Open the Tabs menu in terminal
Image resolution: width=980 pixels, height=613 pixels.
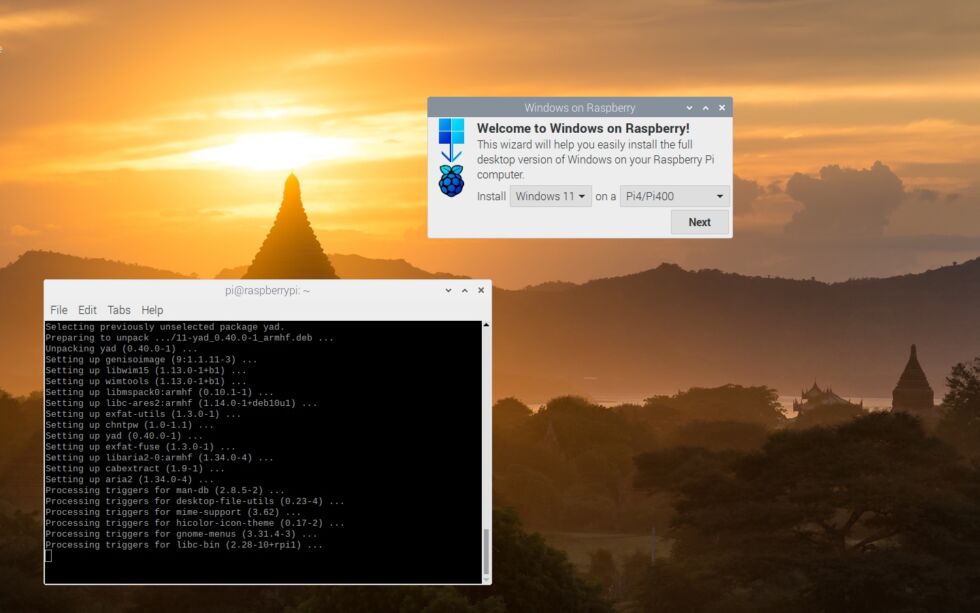point(119,310)
